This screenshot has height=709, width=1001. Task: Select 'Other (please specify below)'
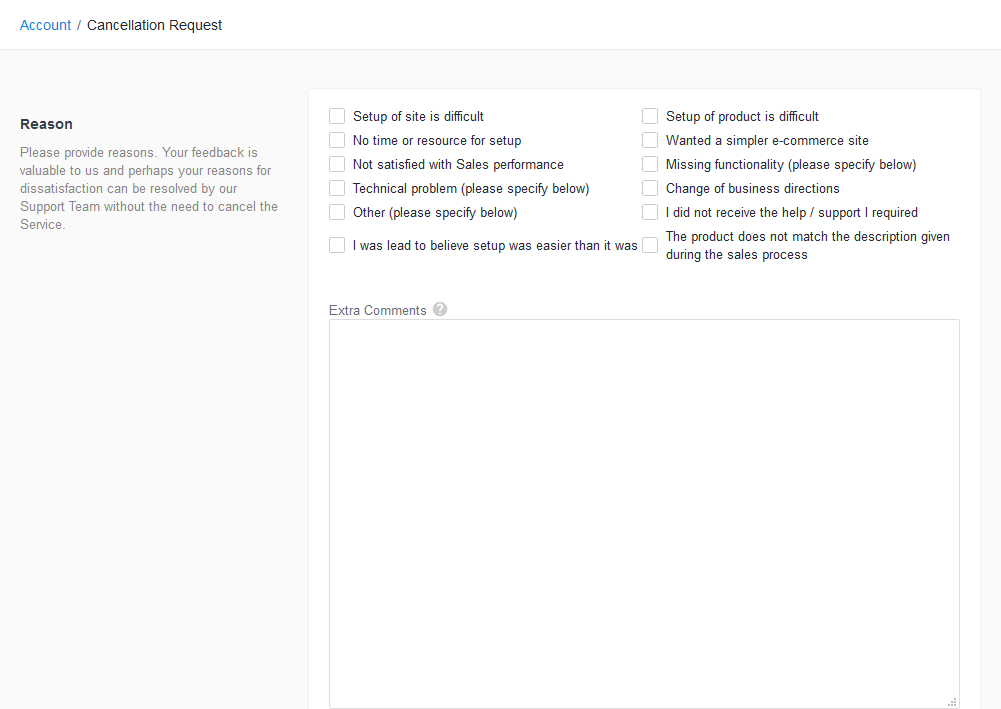337,212
